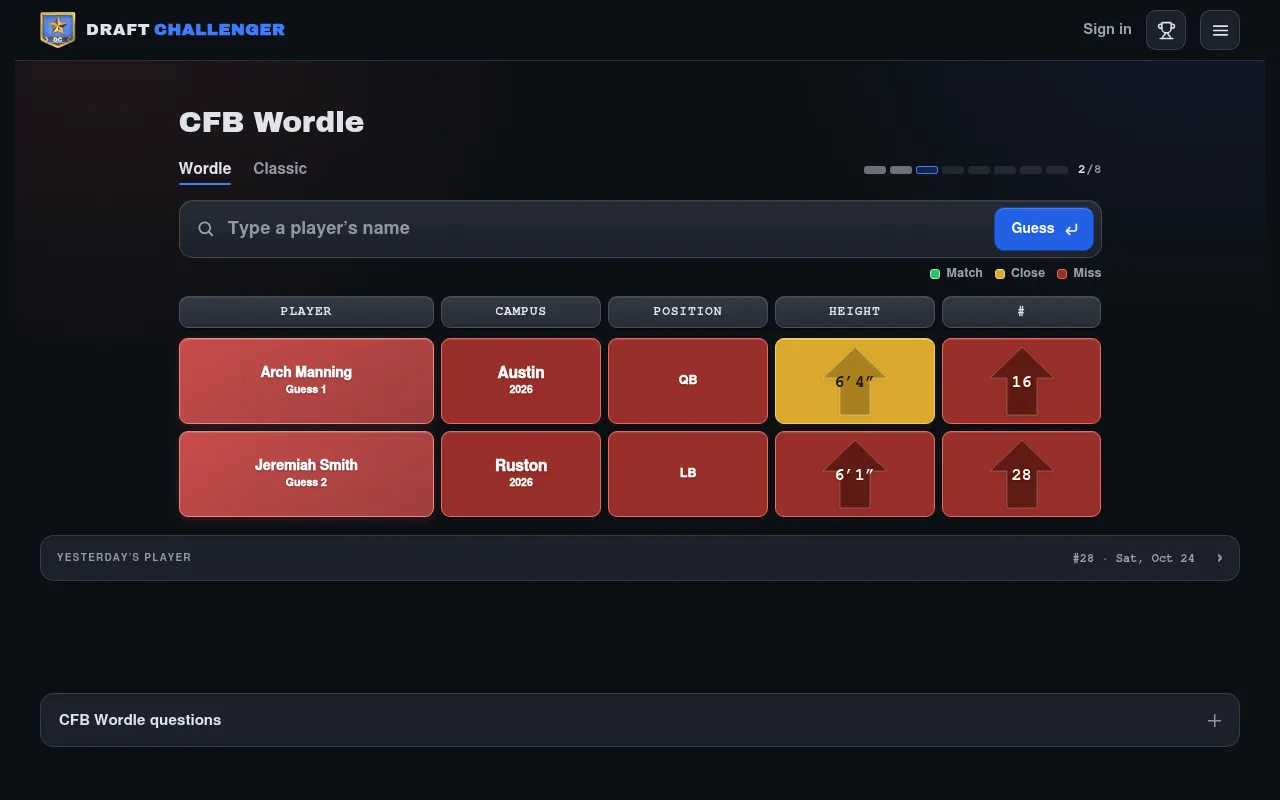Click the HEIGHT column header

855,312
